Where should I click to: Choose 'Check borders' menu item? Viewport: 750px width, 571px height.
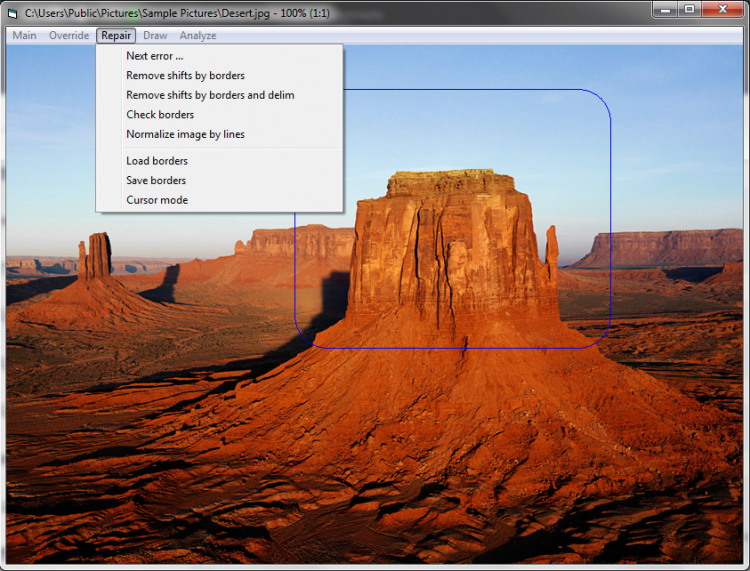[220, 115]
